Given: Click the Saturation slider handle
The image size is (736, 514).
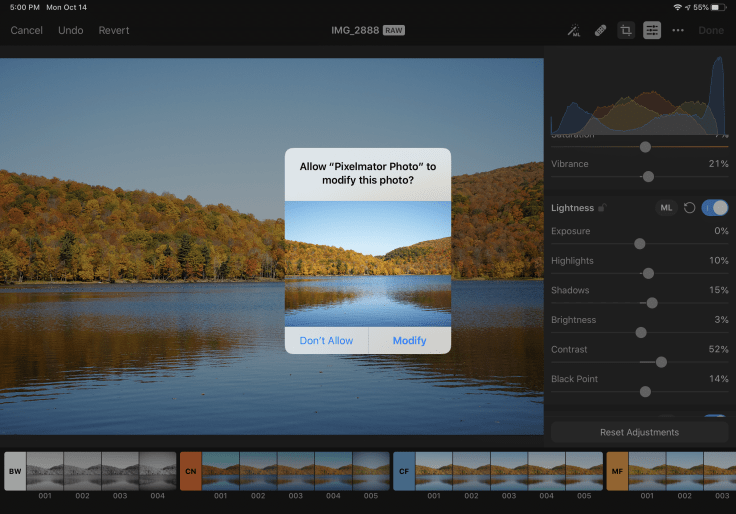Looking at the screenshot, I should [645, 147].
